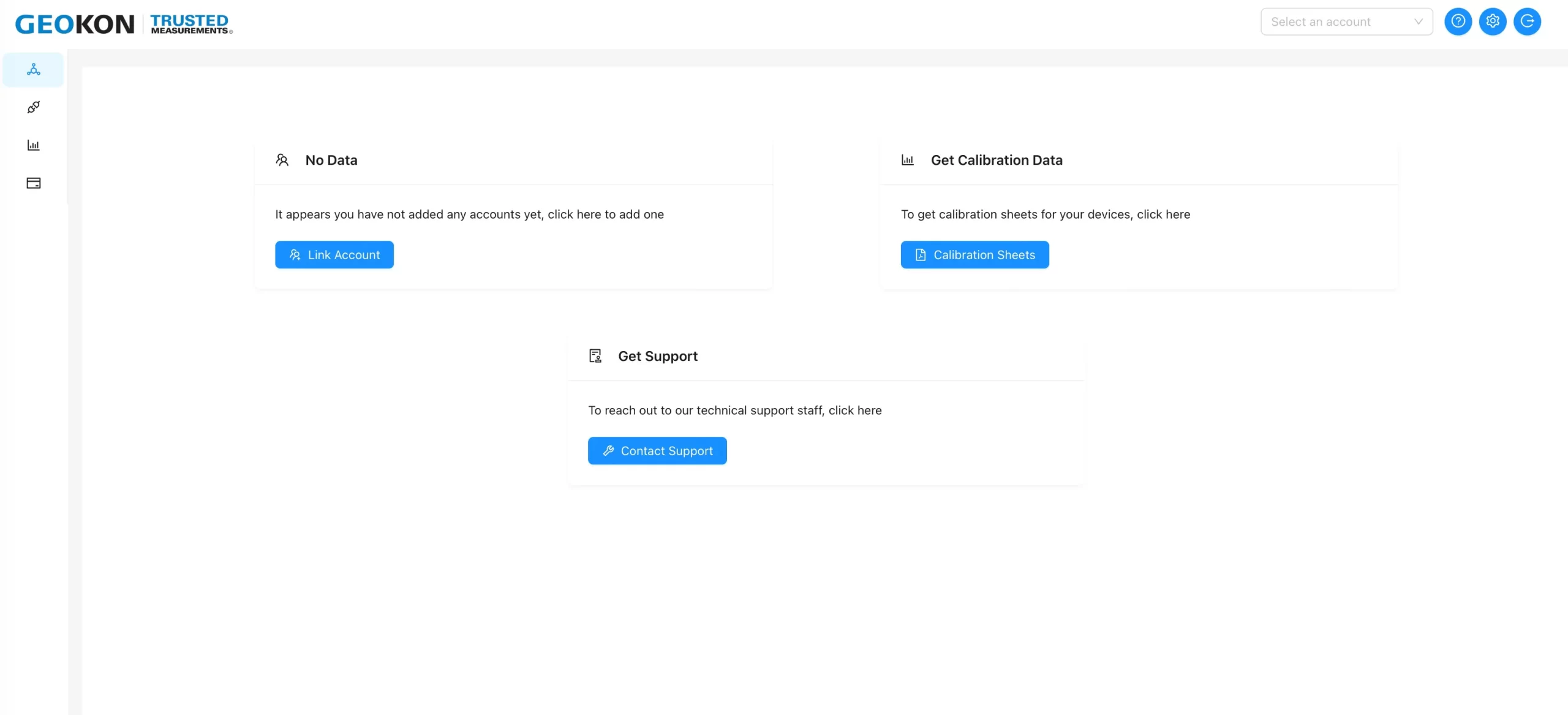This screenshot has height=715, width=1568.
Task: Open settings via the gear icon
Action: coord(1493,22)
